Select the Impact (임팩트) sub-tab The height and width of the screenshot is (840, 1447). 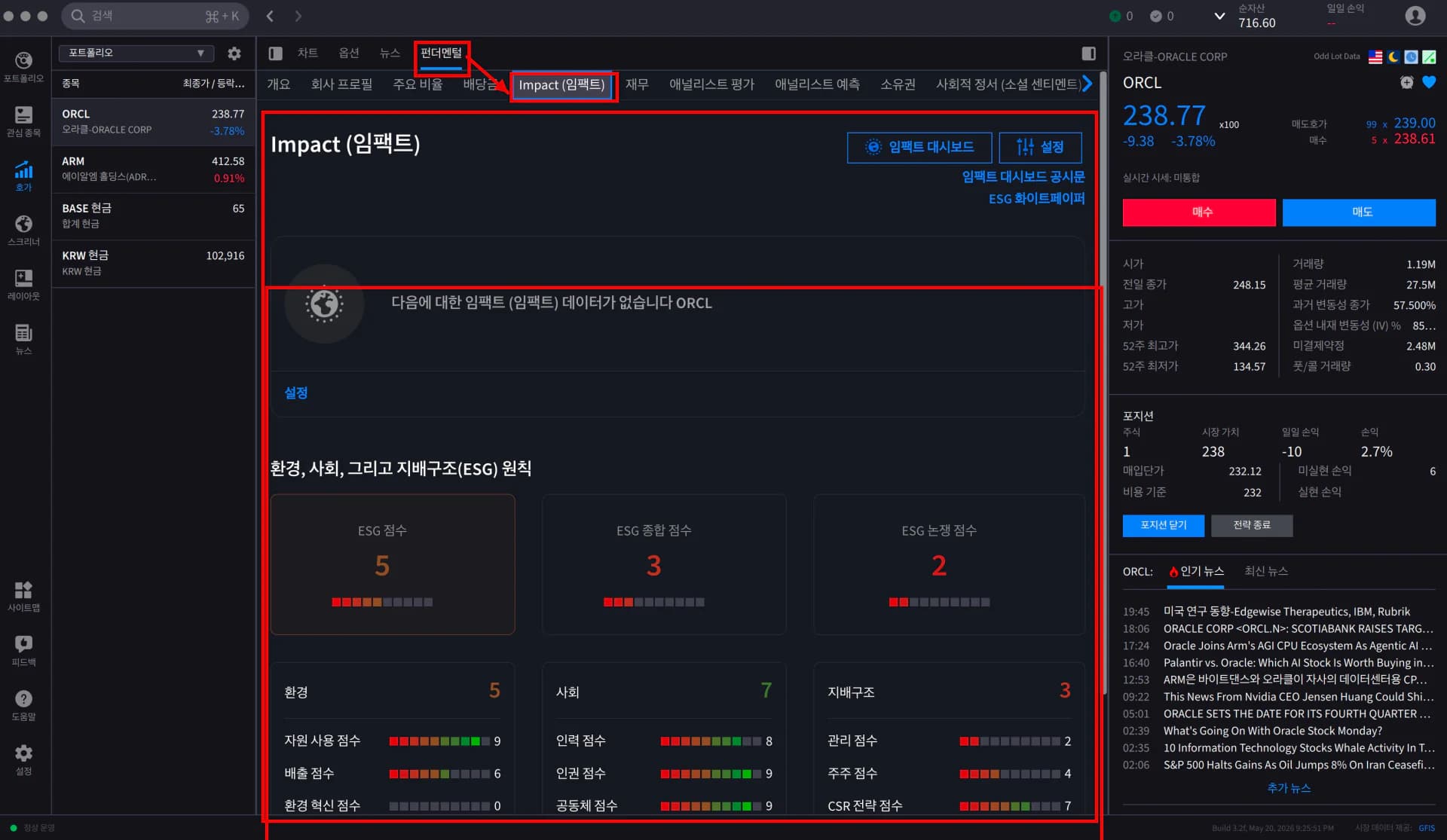coord(561,85)
